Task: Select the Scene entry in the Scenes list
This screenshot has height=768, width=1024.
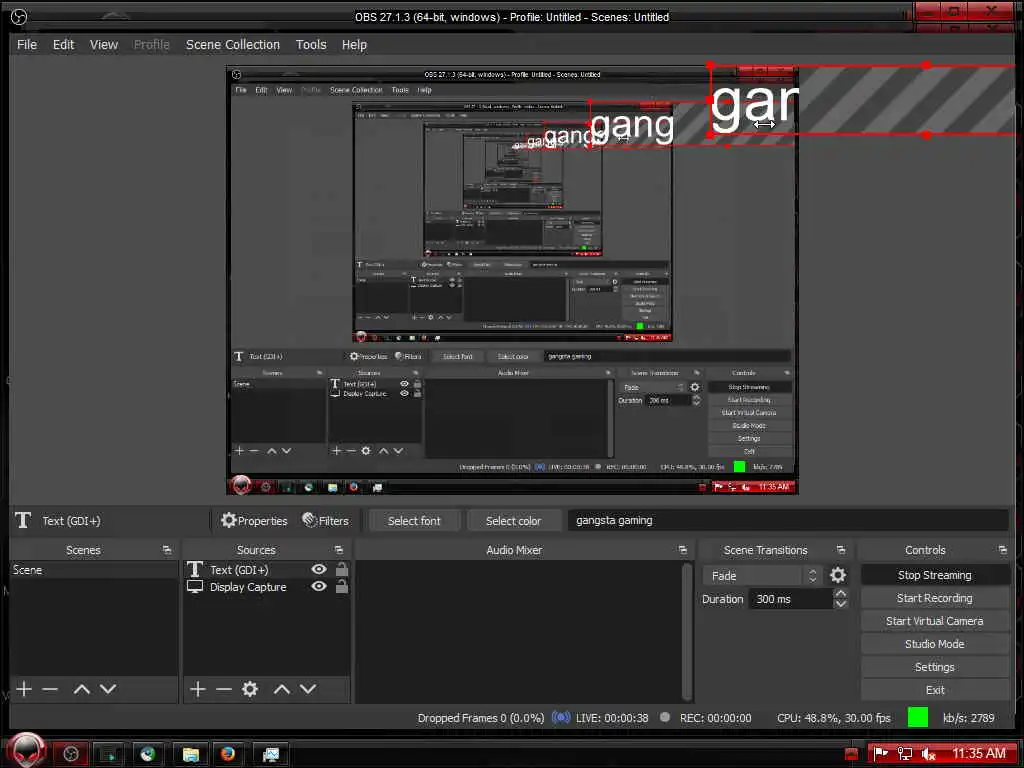Action: click(93, 569)
